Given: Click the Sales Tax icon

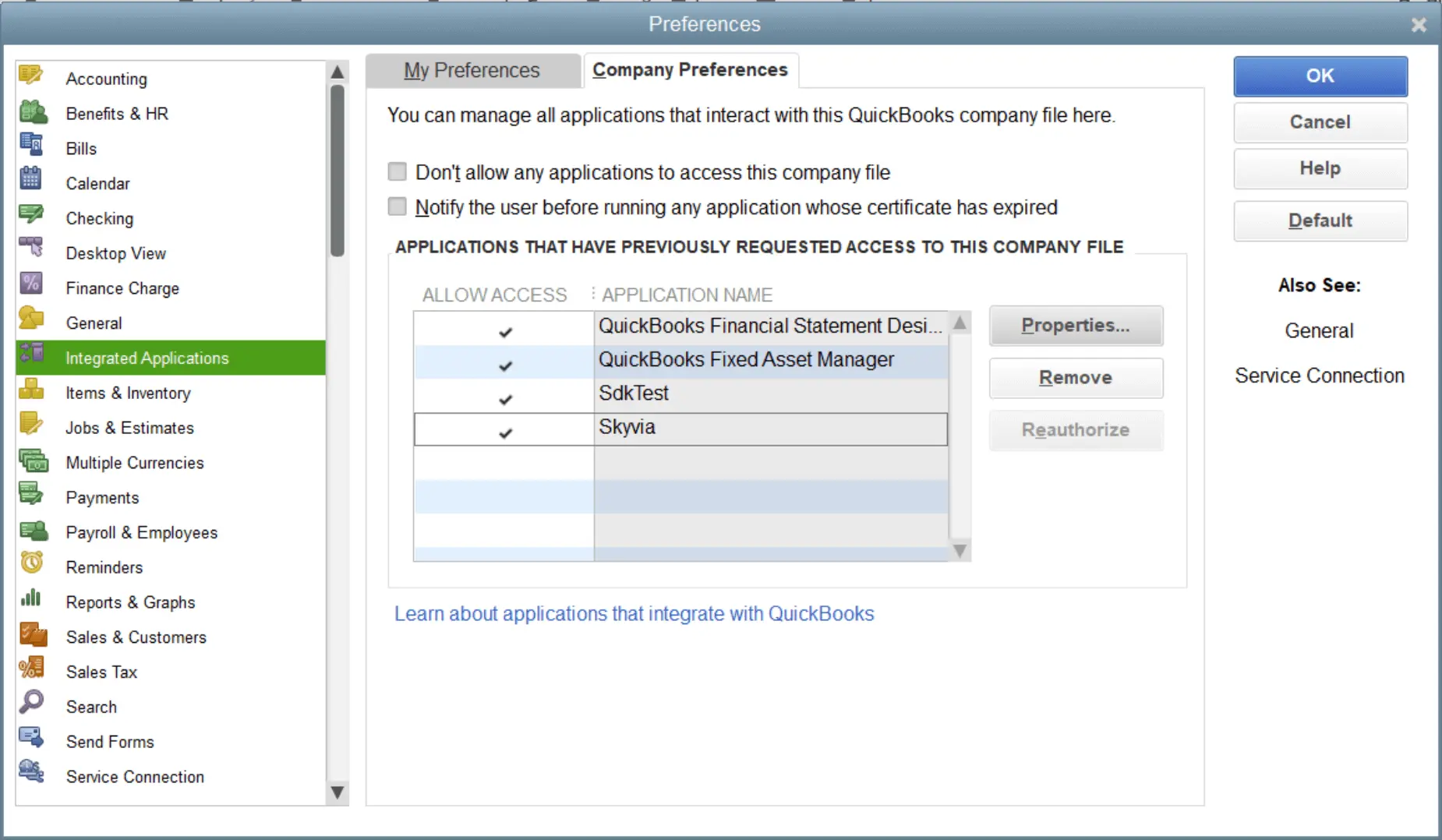Looking at the screenshot, I should pyautogui.click(x=31, y=668).
